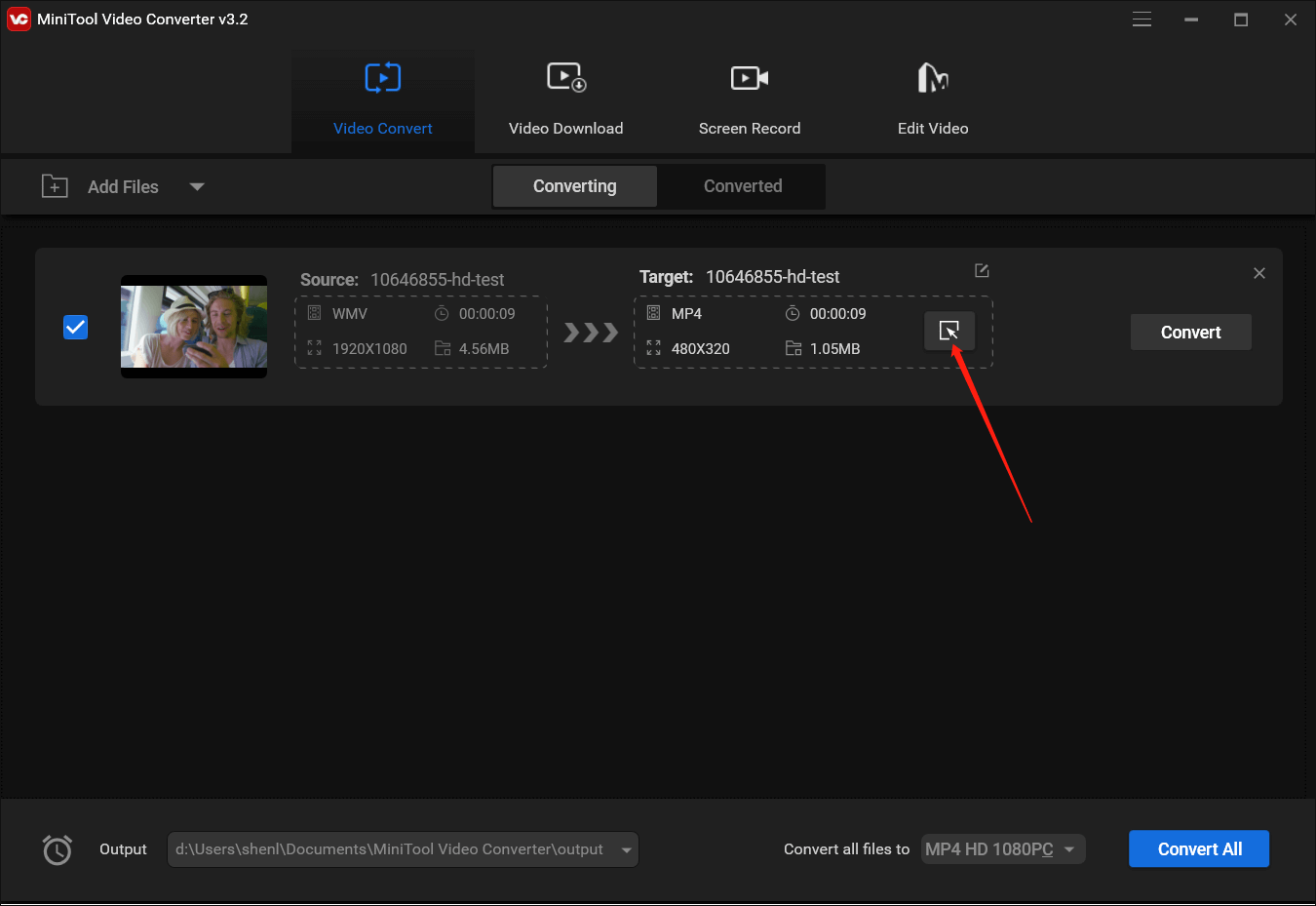The image size is (1316, 906).
Task: Edit the target file name
Action: click(x=982, y=270)
